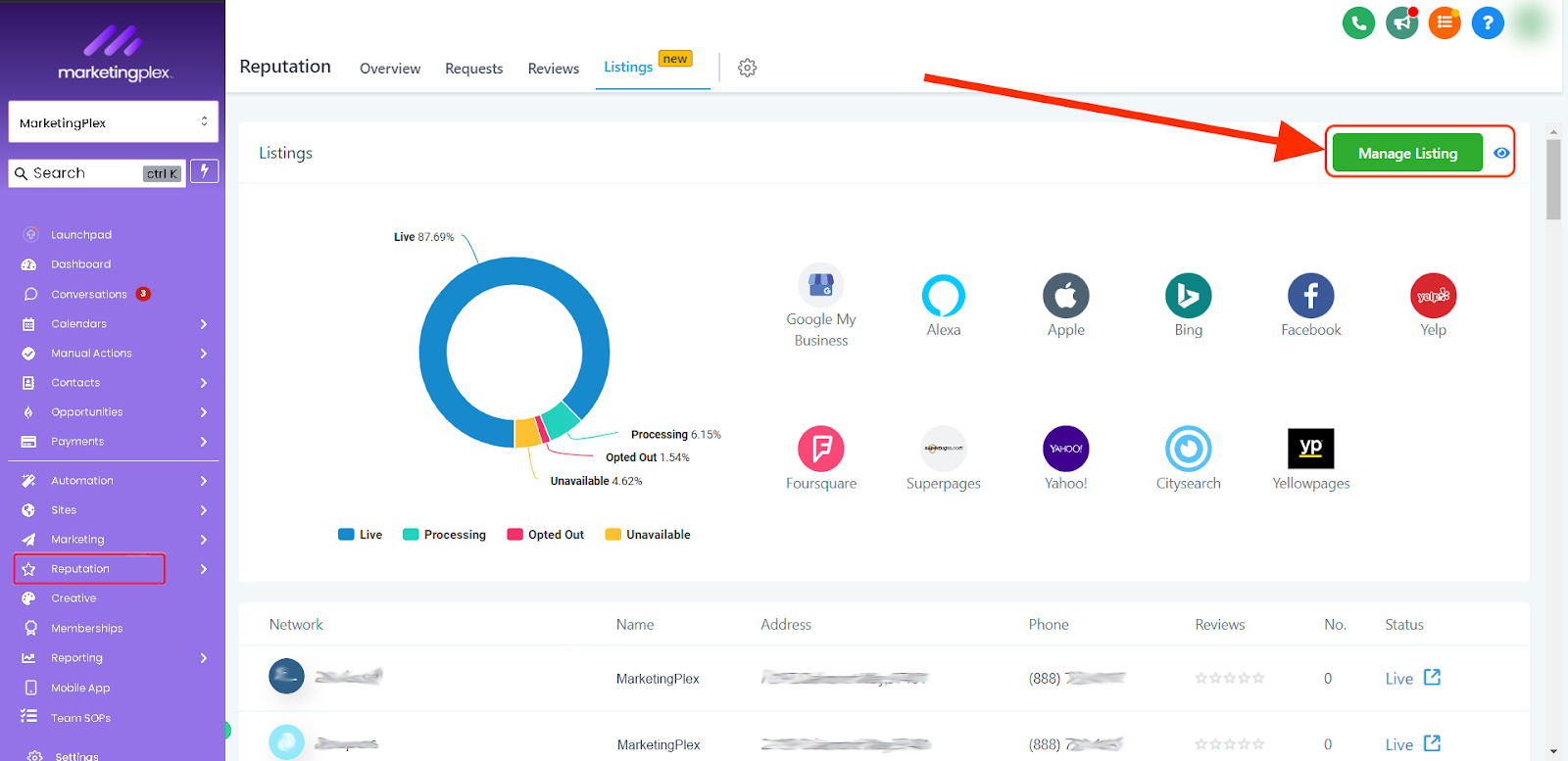Open Creative in the sidebar

click(x=73, y=598)
